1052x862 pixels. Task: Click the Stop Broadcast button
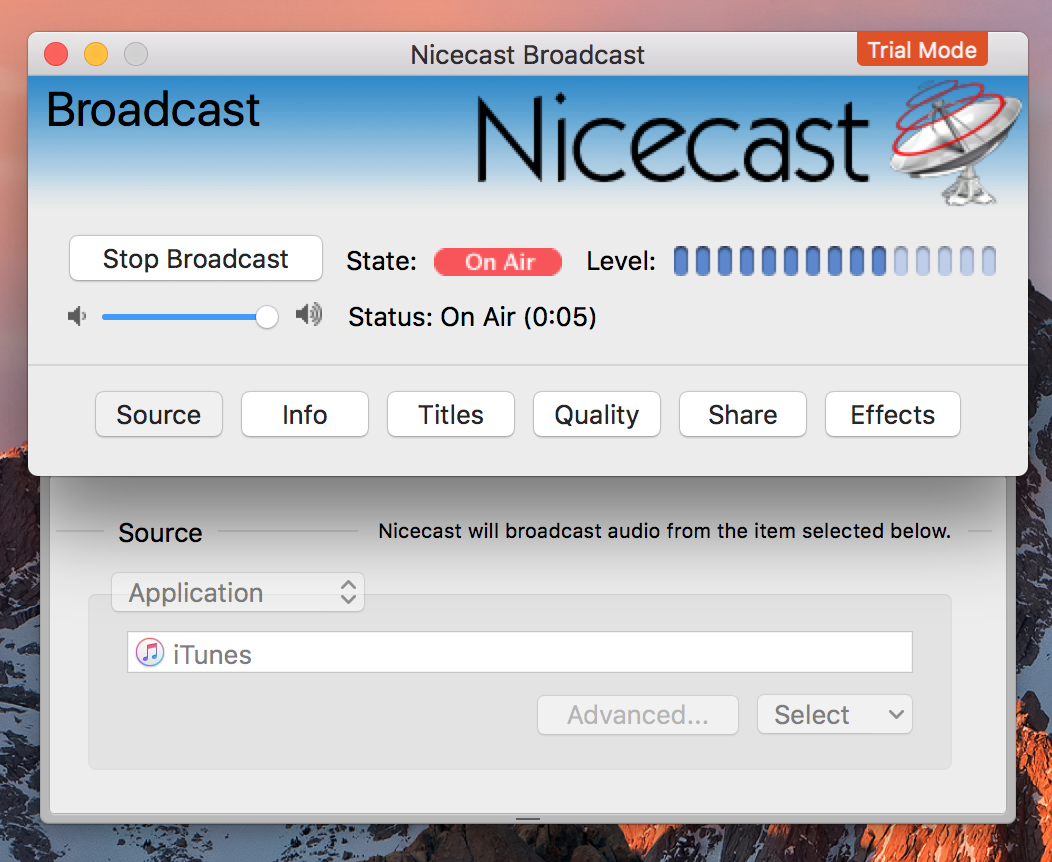[195, 258]
